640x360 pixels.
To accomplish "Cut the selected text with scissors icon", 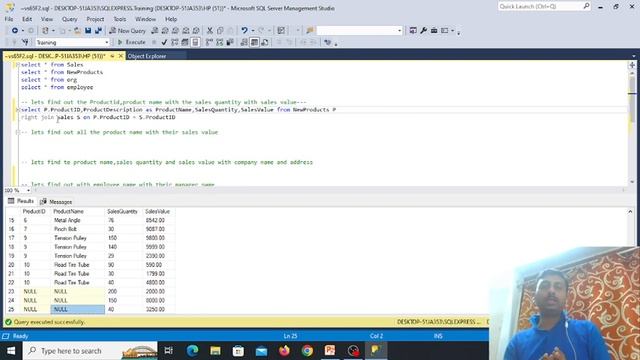I will click(210, 31).
